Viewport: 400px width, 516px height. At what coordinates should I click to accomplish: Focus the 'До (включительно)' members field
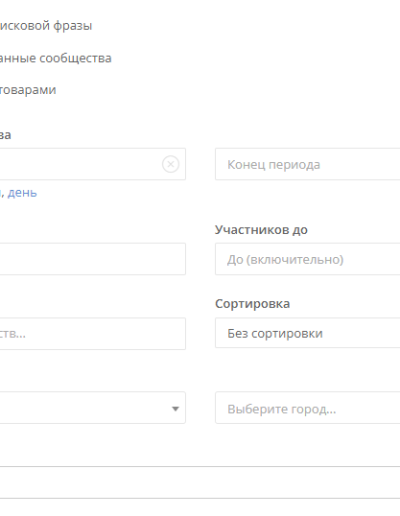coord(308,259)
